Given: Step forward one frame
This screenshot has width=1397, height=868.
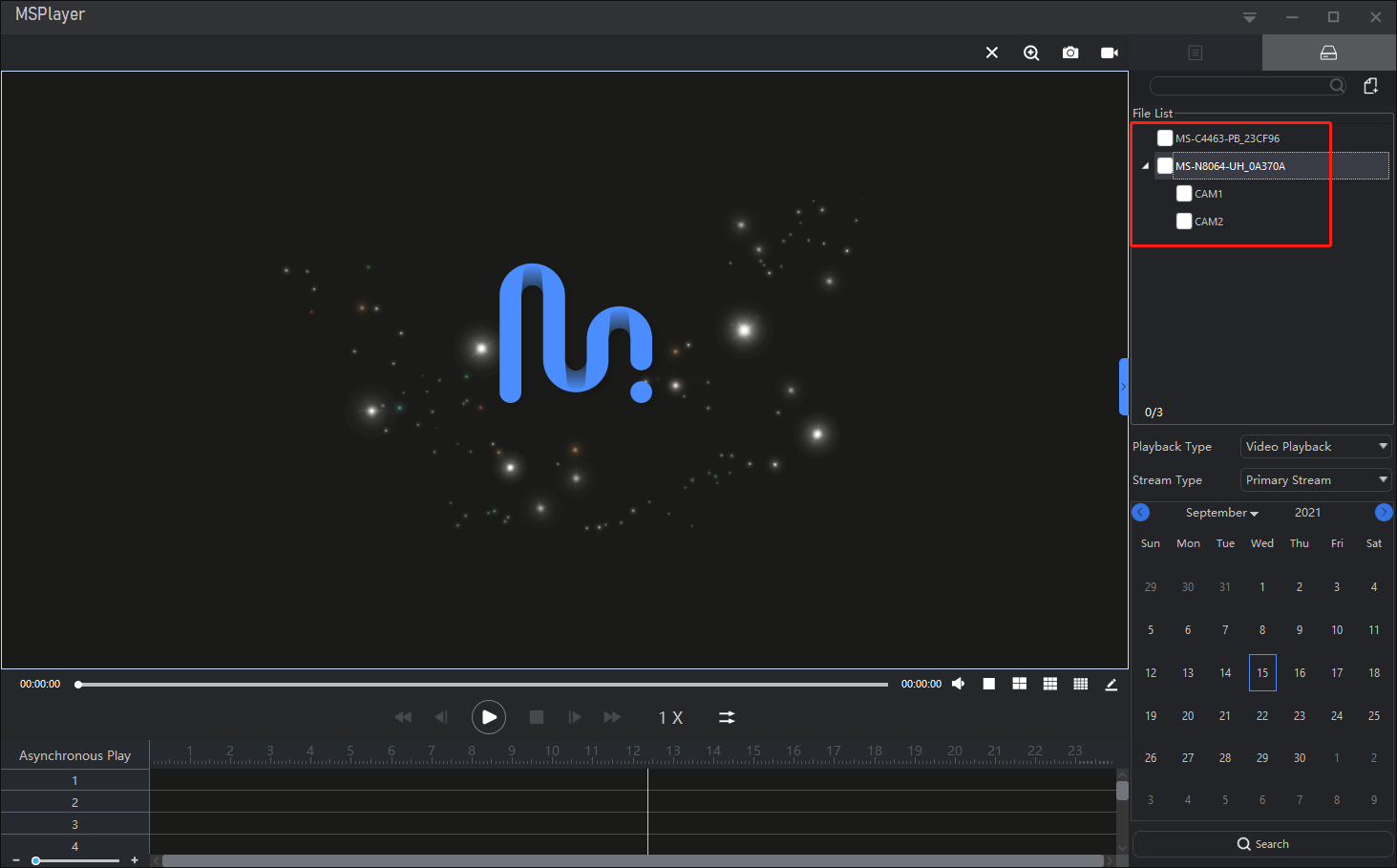Looking at the screenshot, I should [575, 717].
